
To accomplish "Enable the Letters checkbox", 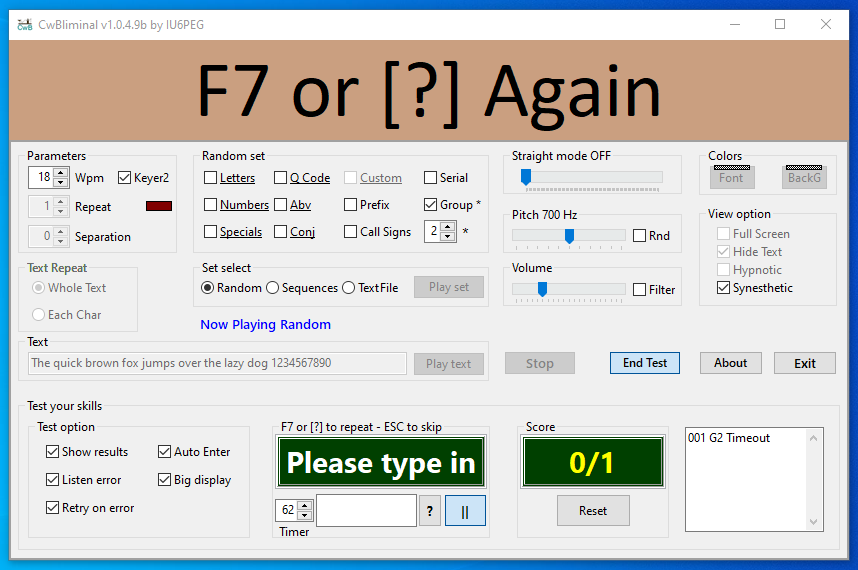I will click(x=210, y=178).
